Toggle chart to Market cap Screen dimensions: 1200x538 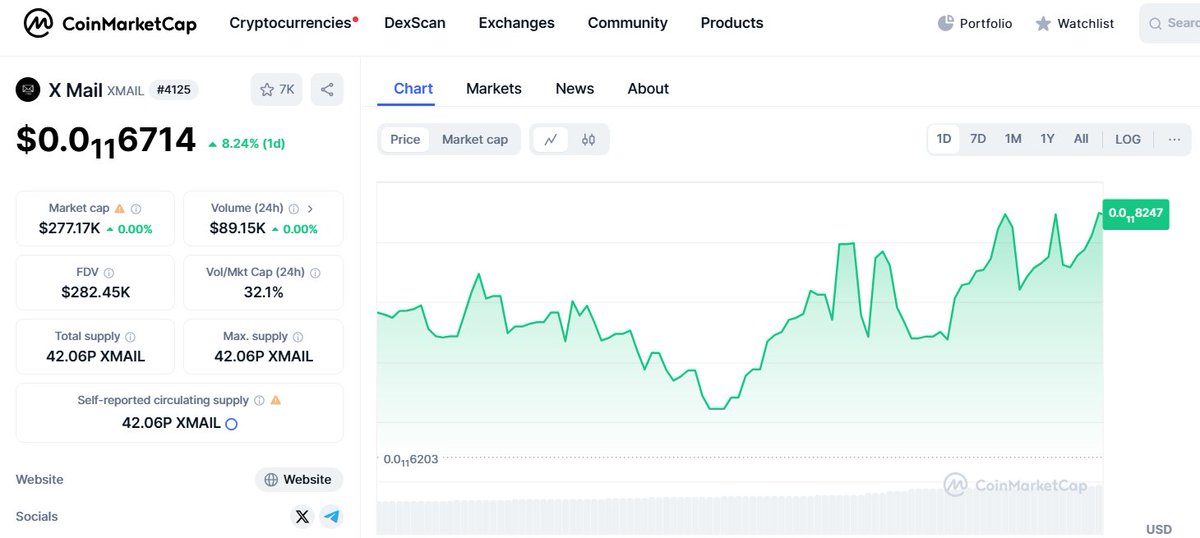click(x=475, y=140)
